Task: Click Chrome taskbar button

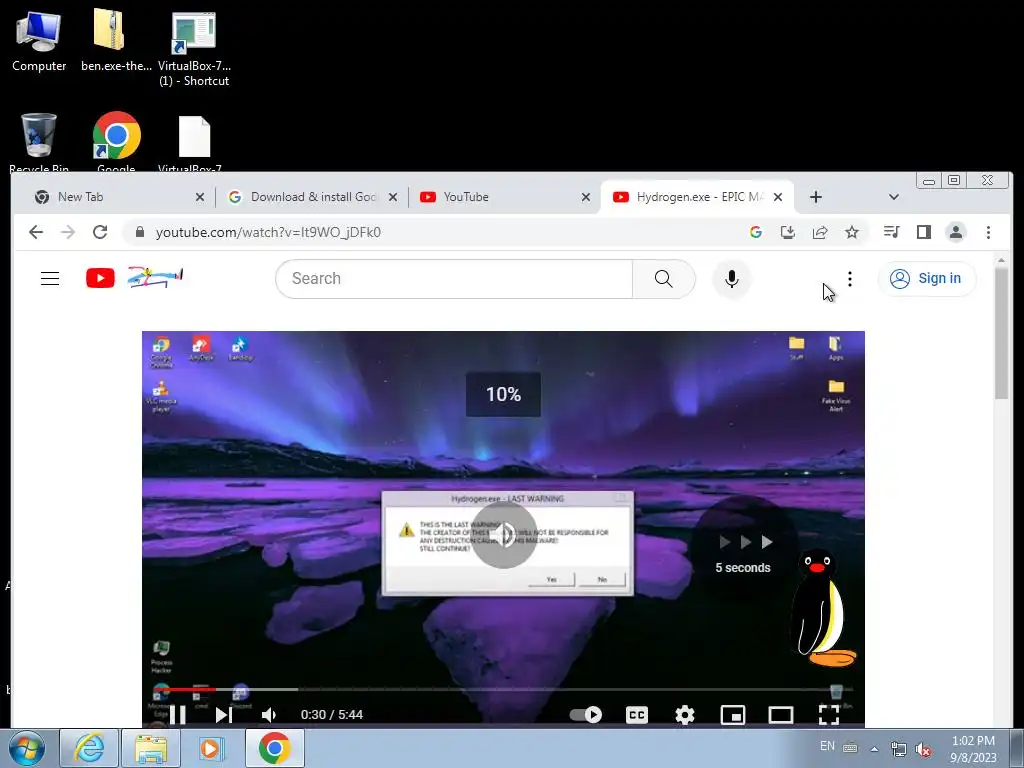Action: [x=274, y=748]
